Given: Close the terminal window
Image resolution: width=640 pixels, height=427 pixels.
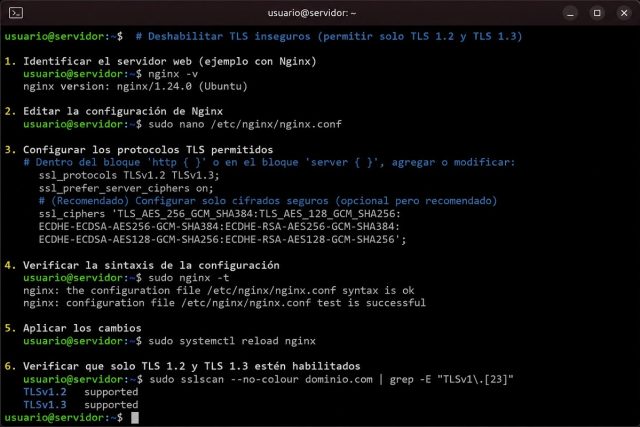Looking at the screenshot, I should click(624, 13).
